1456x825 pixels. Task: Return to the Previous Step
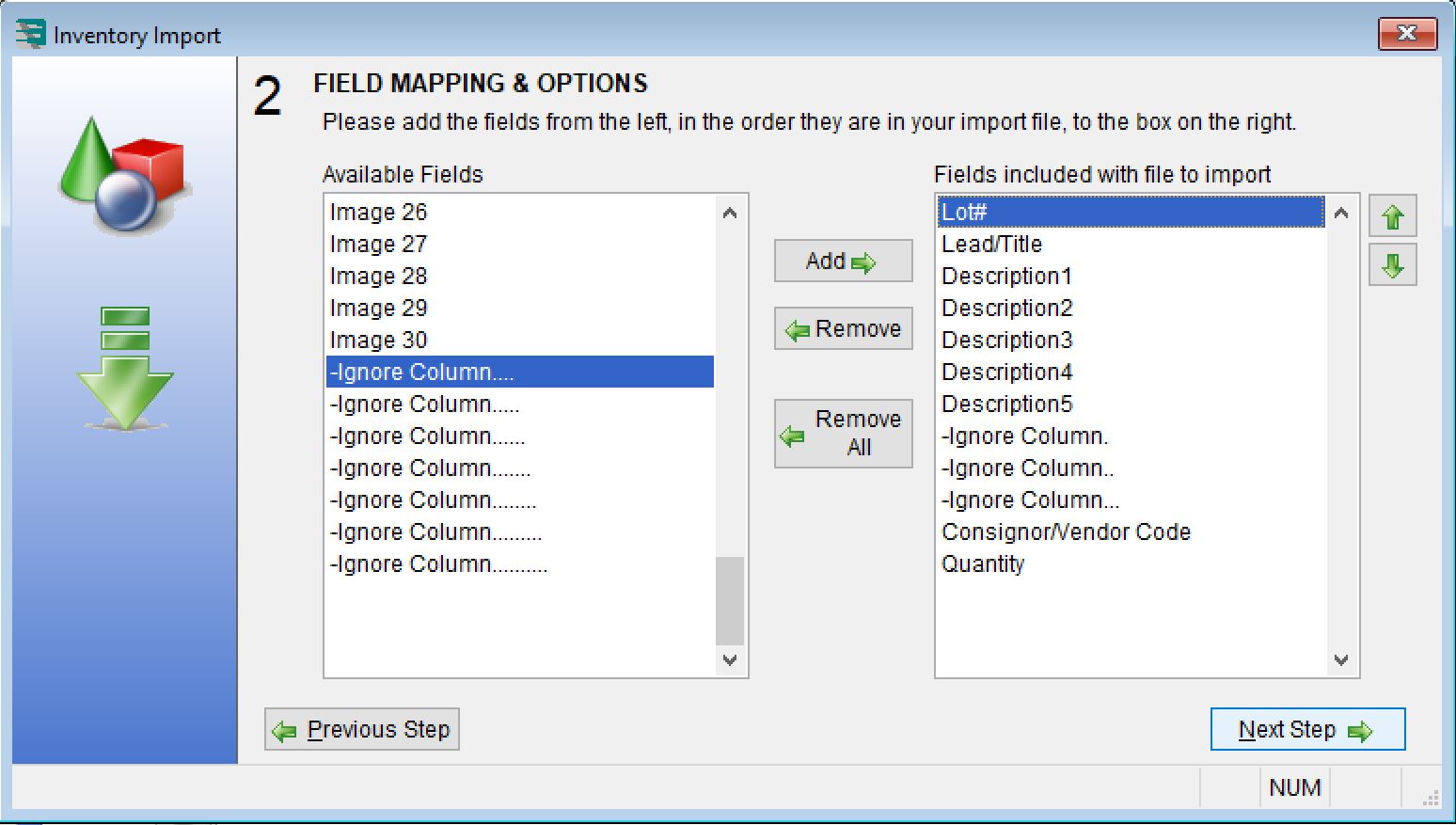coord(362,729)
